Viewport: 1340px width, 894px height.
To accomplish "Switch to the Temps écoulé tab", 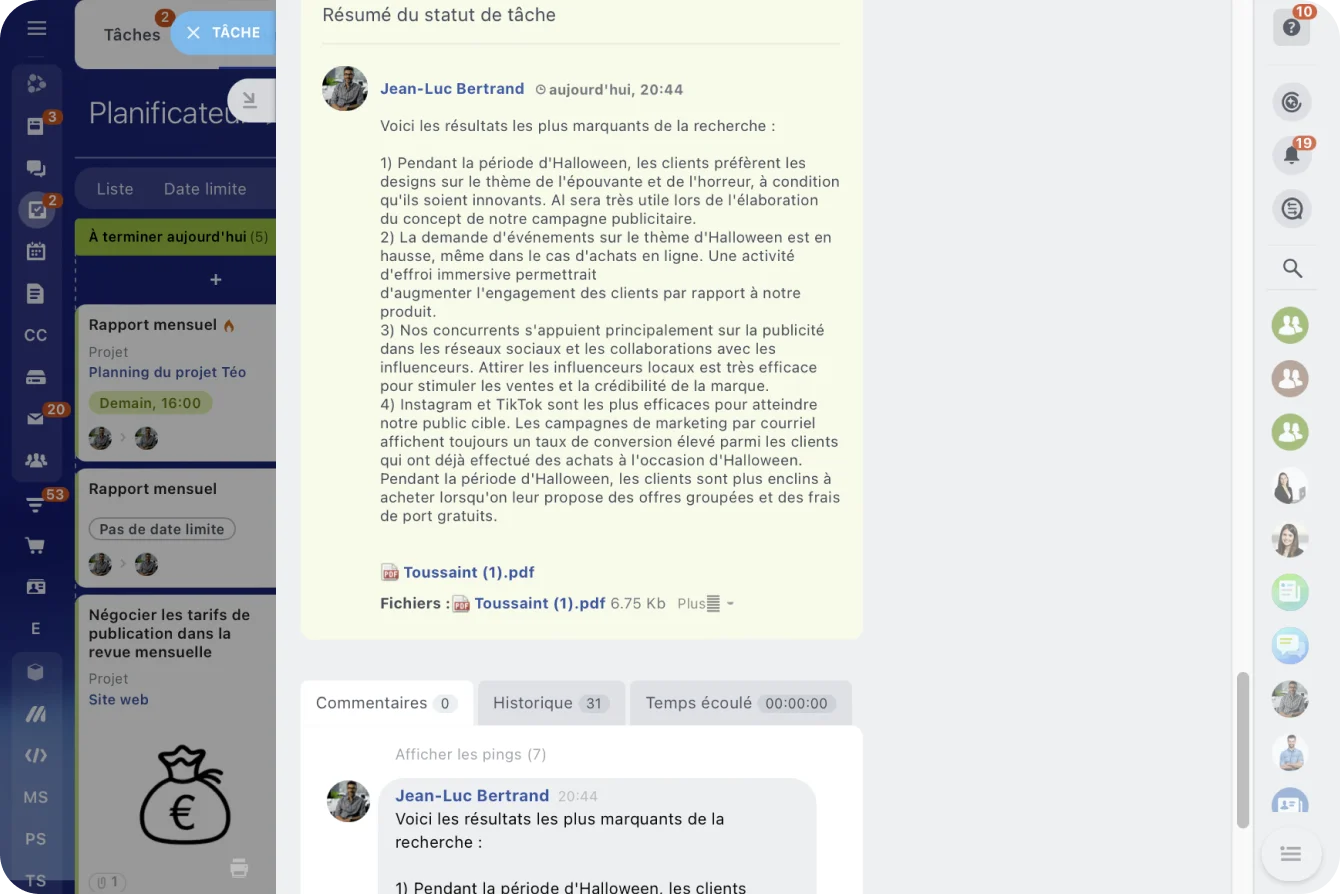I will (740, 703).
